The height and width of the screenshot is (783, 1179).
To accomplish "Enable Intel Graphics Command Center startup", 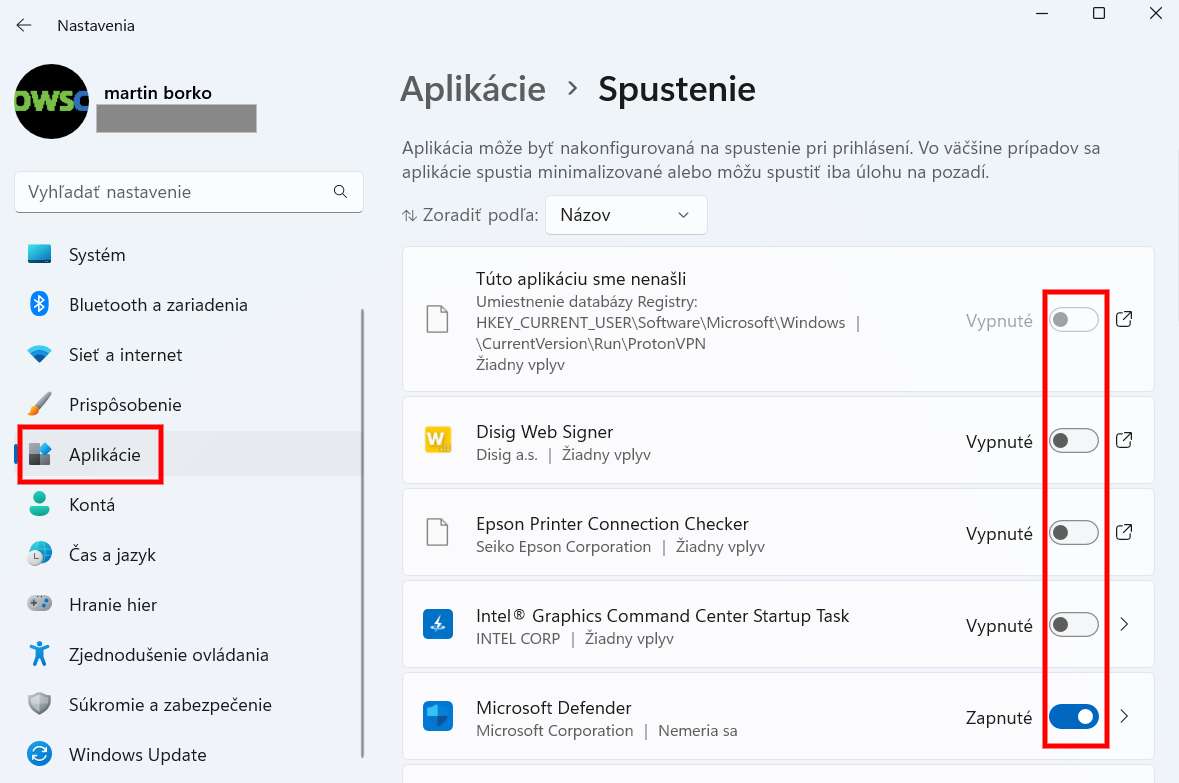I will point(1074,625).
